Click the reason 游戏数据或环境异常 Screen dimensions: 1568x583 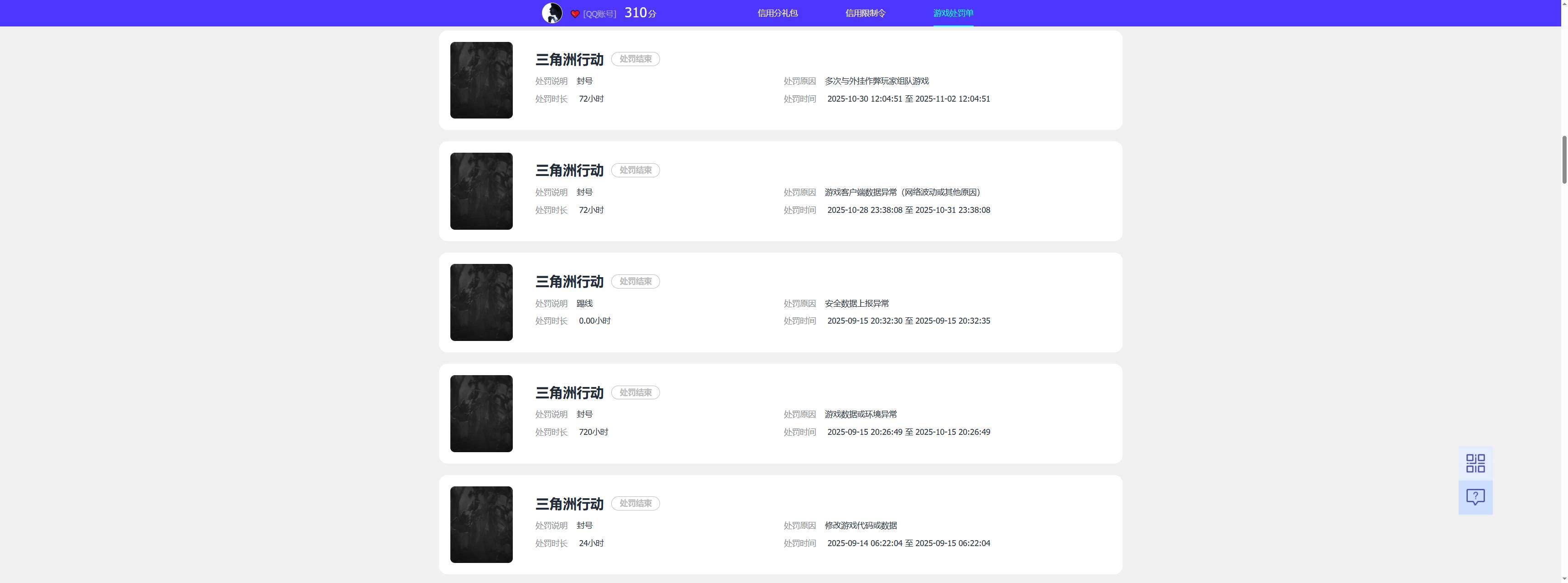861,414
